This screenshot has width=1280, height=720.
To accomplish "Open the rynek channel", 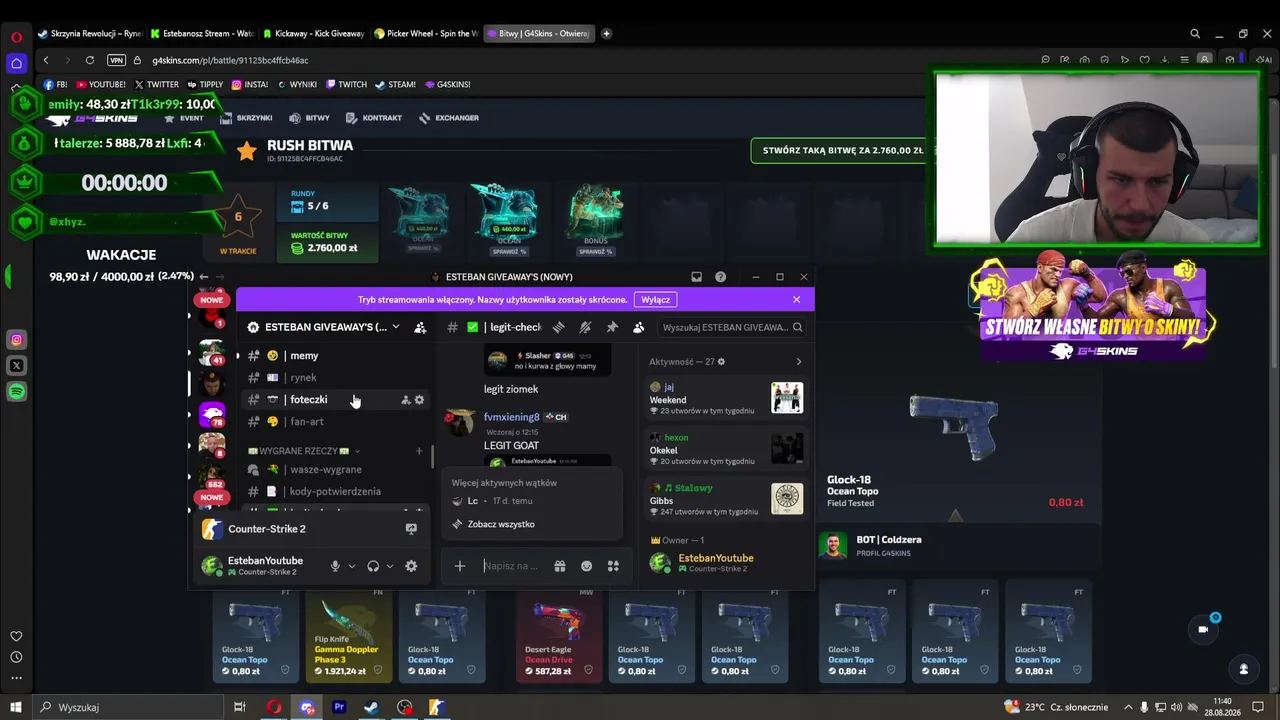I will (336, 378).
